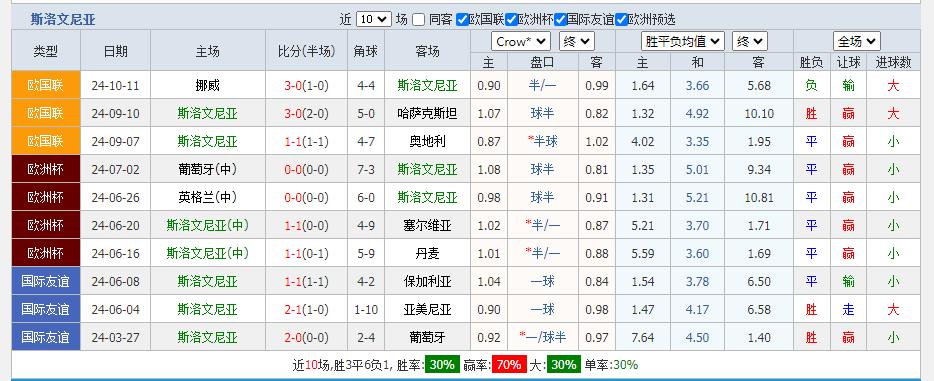Click the 比分(半场) column header
934x381 pixels.
(306, 51)
